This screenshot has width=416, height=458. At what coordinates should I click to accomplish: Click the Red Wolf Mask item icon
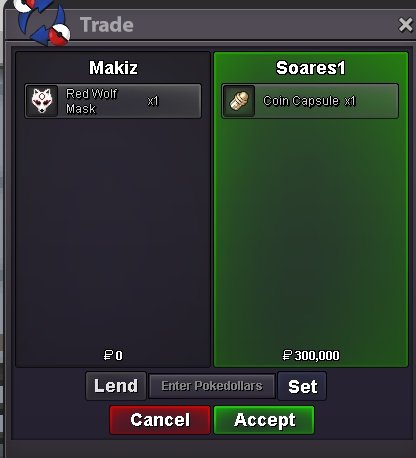pos(42,101)
